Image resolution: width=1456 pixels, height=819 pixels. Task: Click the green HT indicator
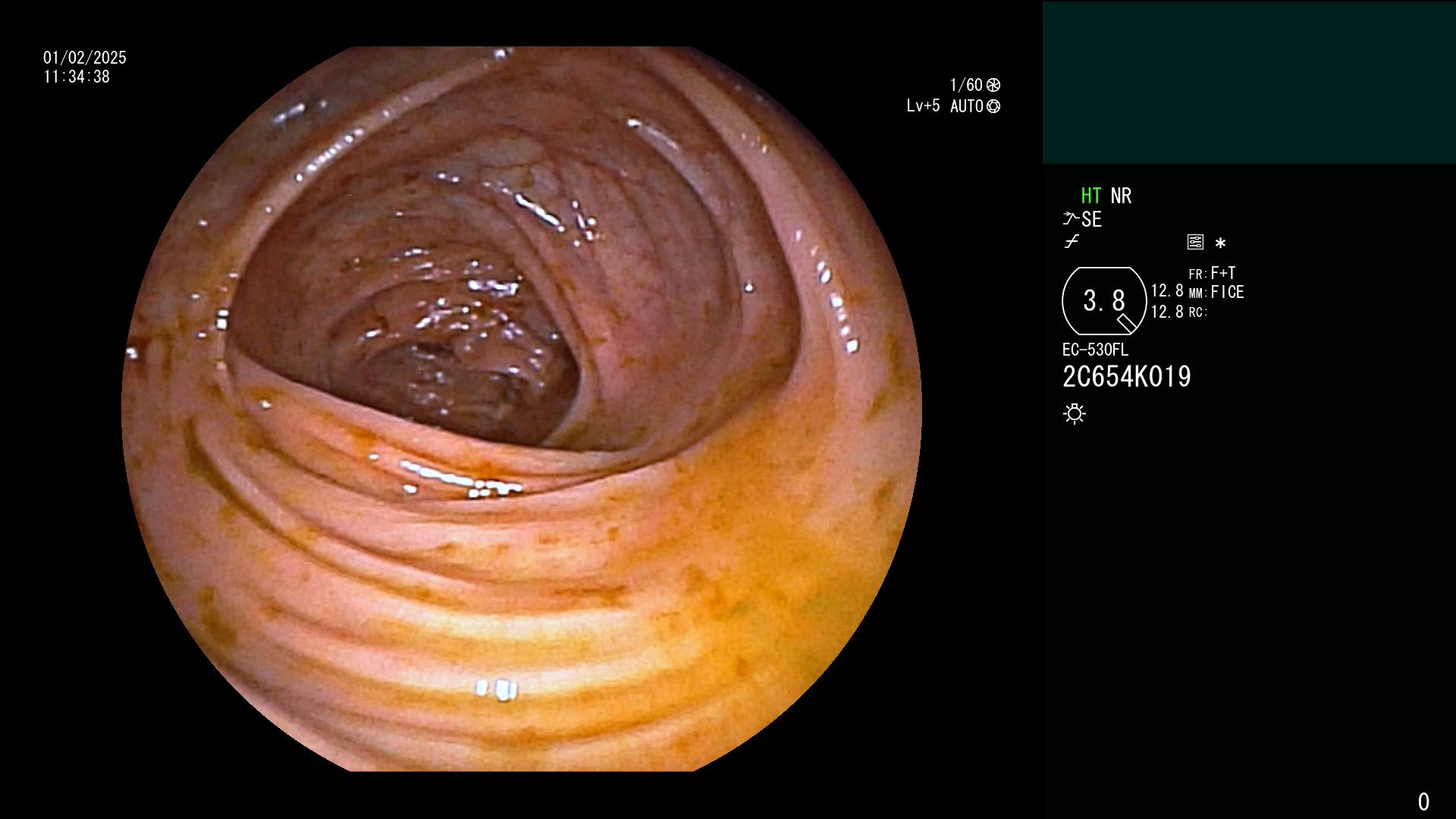1091,196
